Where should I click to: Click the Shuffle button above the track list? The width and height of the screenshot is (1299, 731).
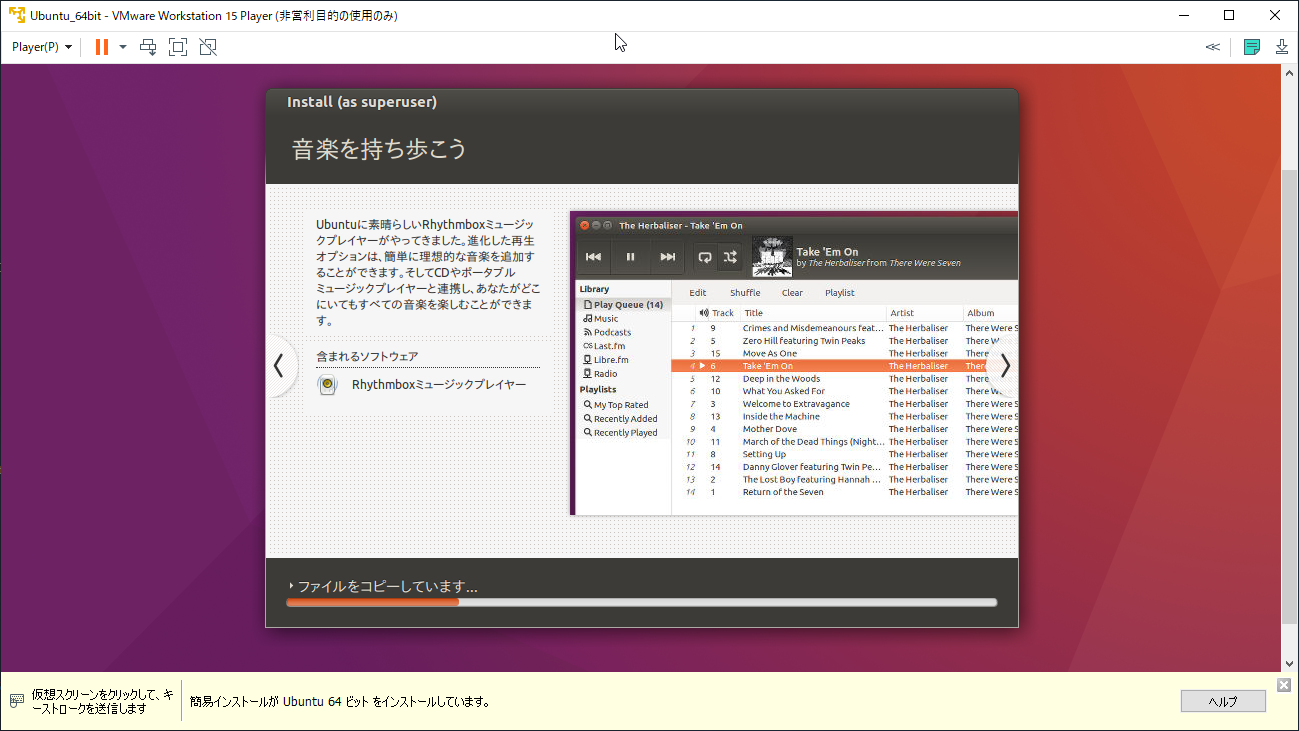click(745, 293)
